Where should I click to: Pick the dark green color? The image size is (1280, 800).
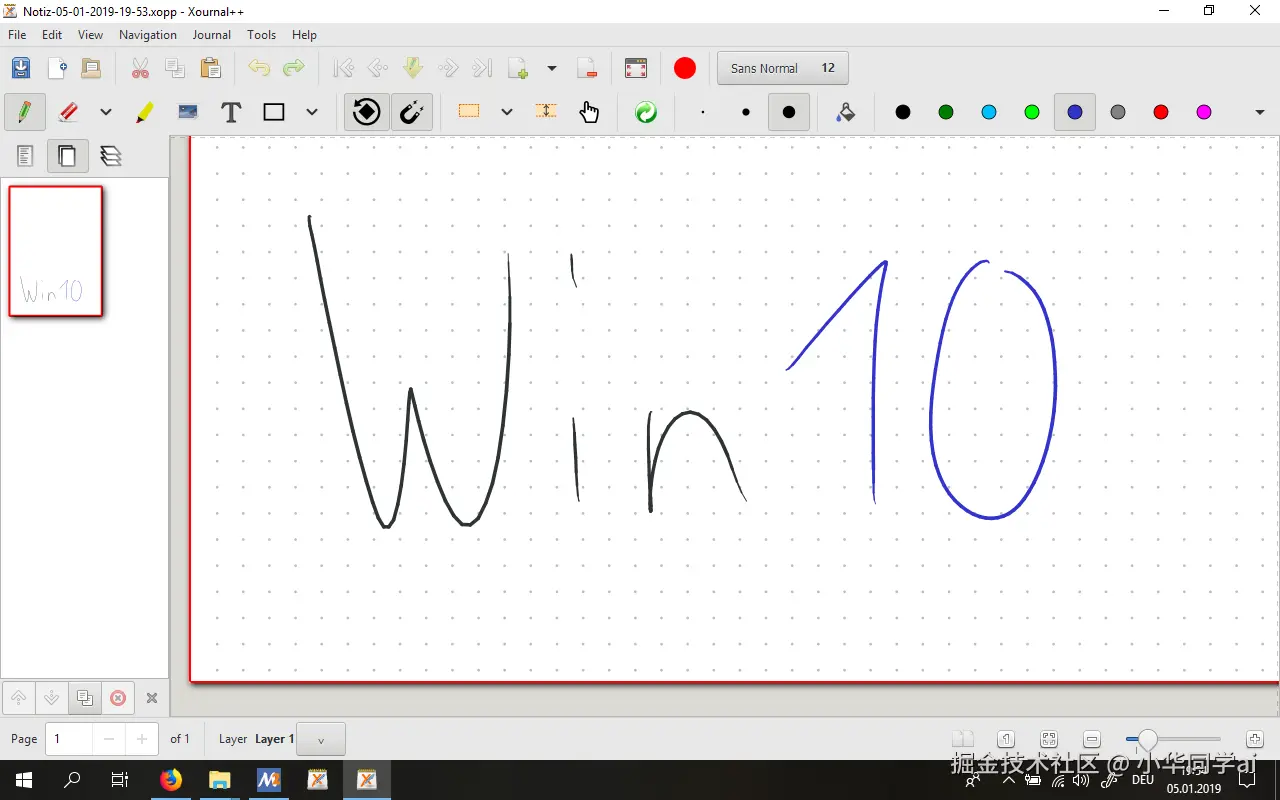946,112
